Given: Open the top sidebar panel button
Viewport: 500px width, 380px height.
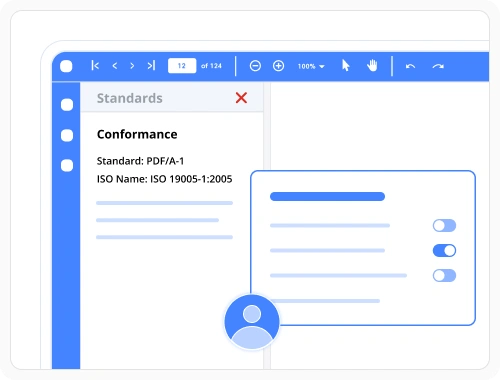Looking at the screenshot, I should tap(67, 105).
